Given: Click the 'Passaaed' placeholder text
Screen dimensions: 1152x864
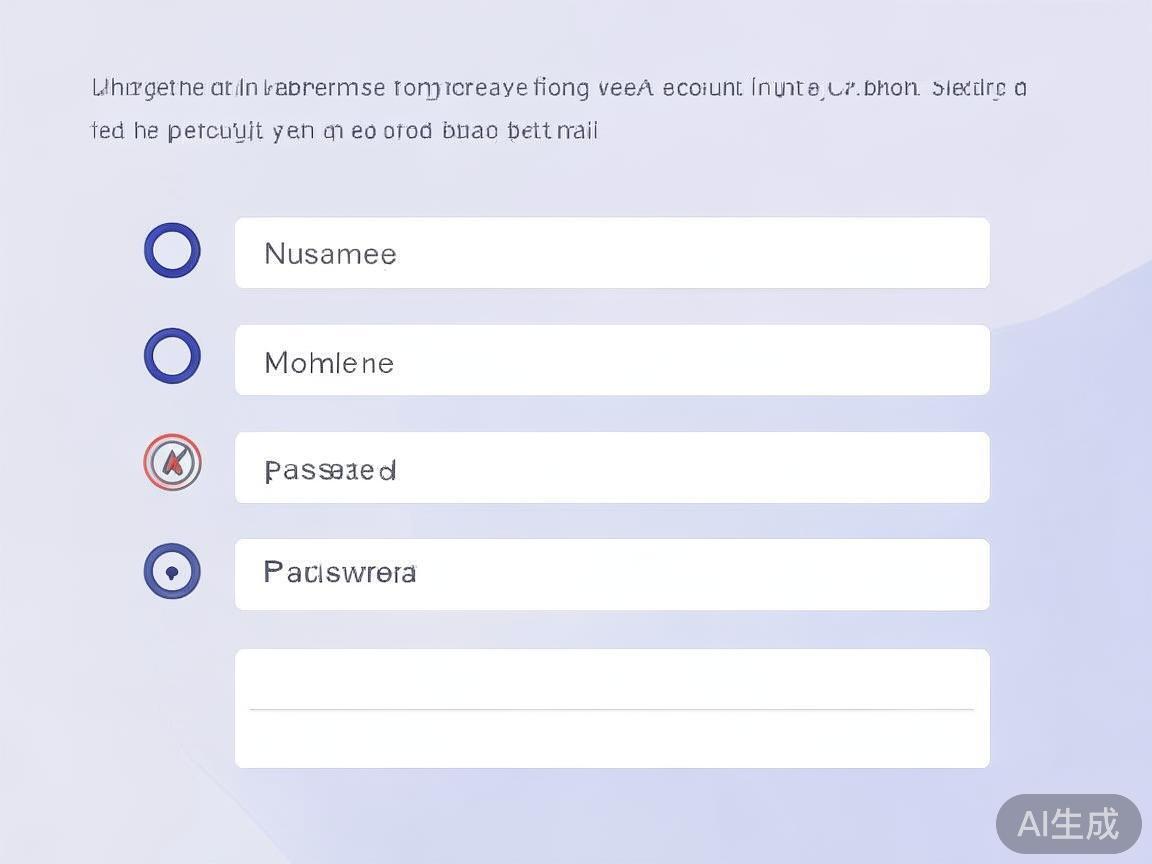Looking at the screenshot, I should coord(330,470).
